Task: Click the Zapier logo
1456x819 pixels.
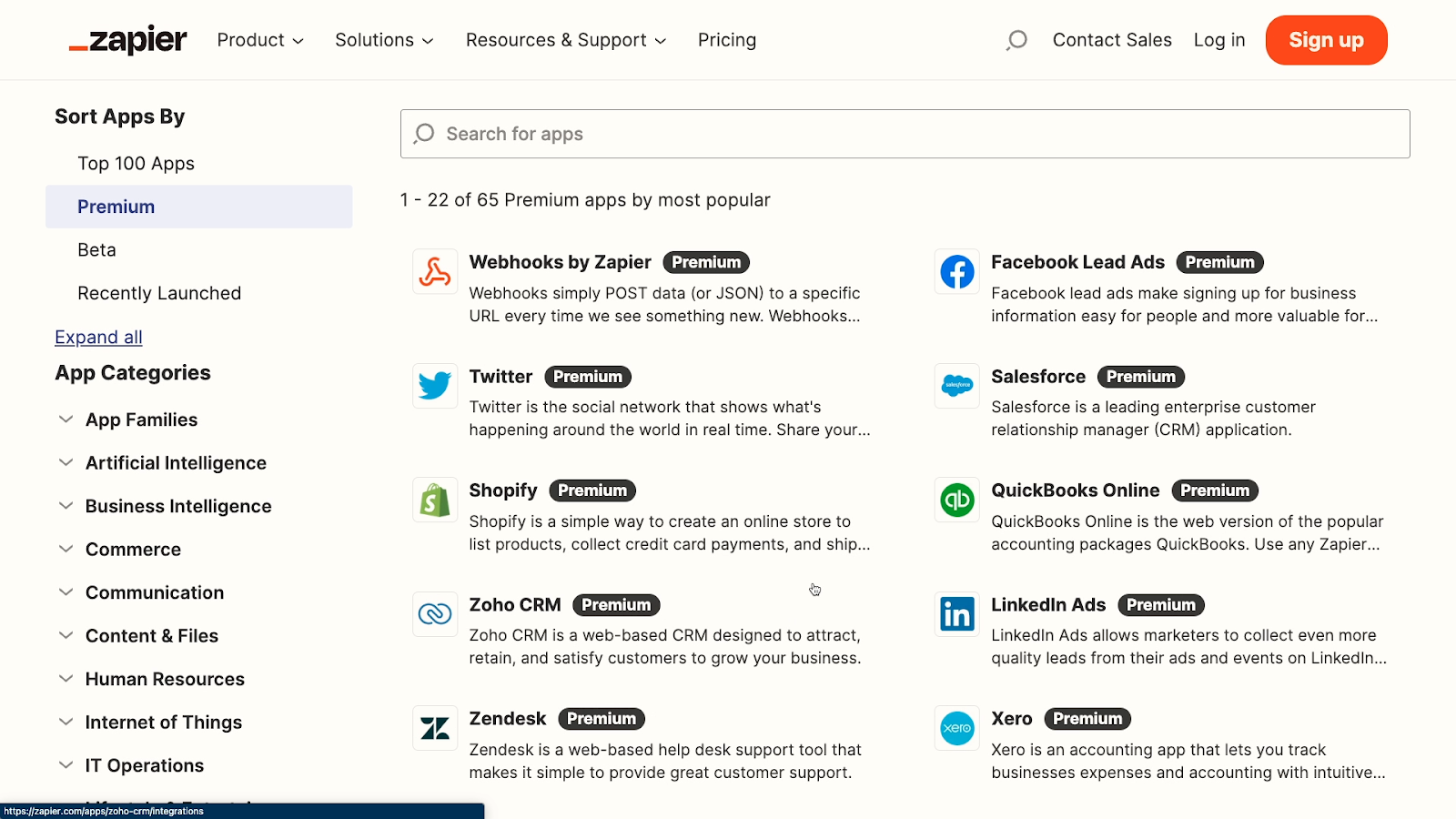Action: [127, 40]
